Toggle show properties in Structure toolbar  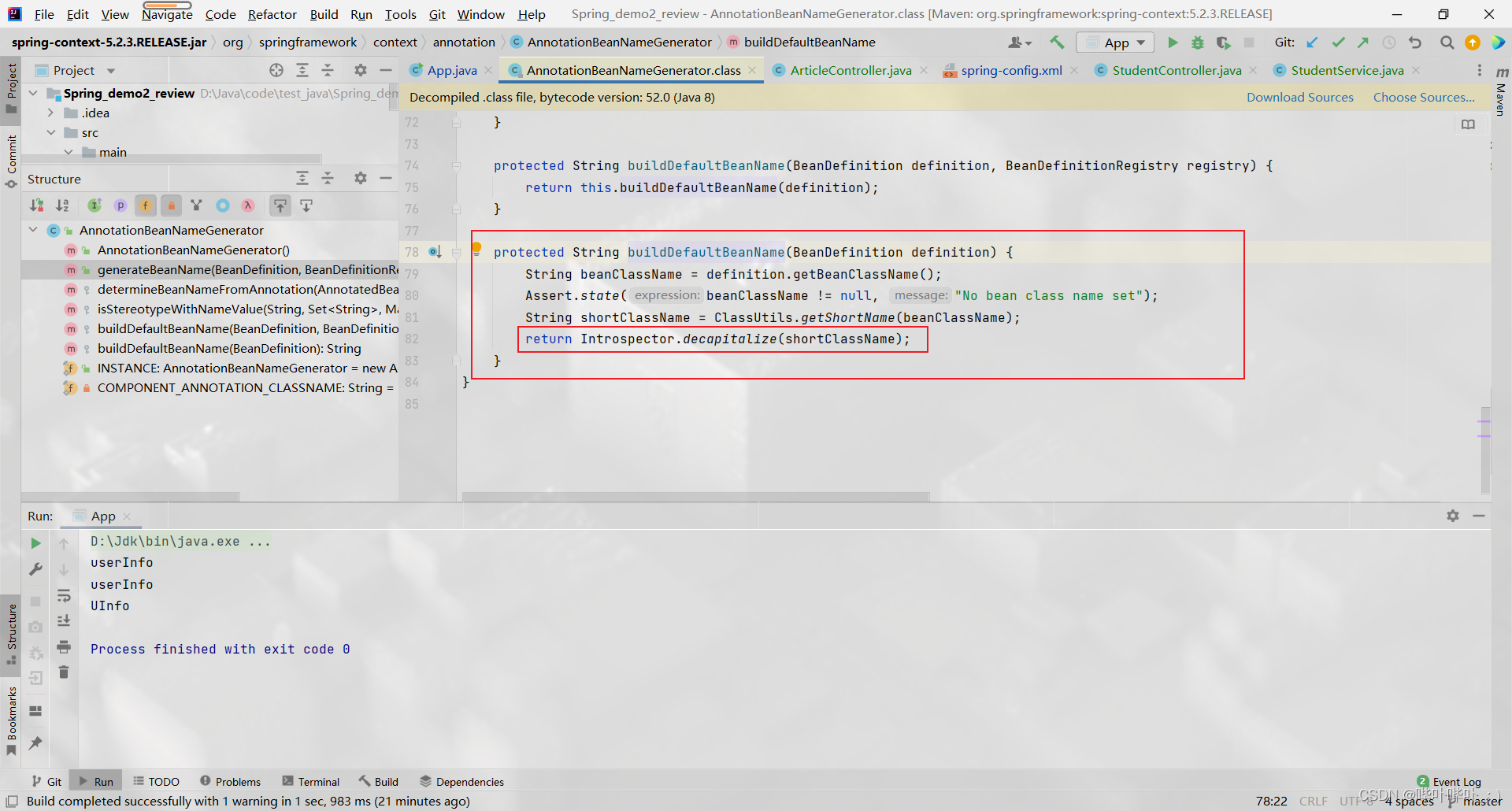[120, 206]
